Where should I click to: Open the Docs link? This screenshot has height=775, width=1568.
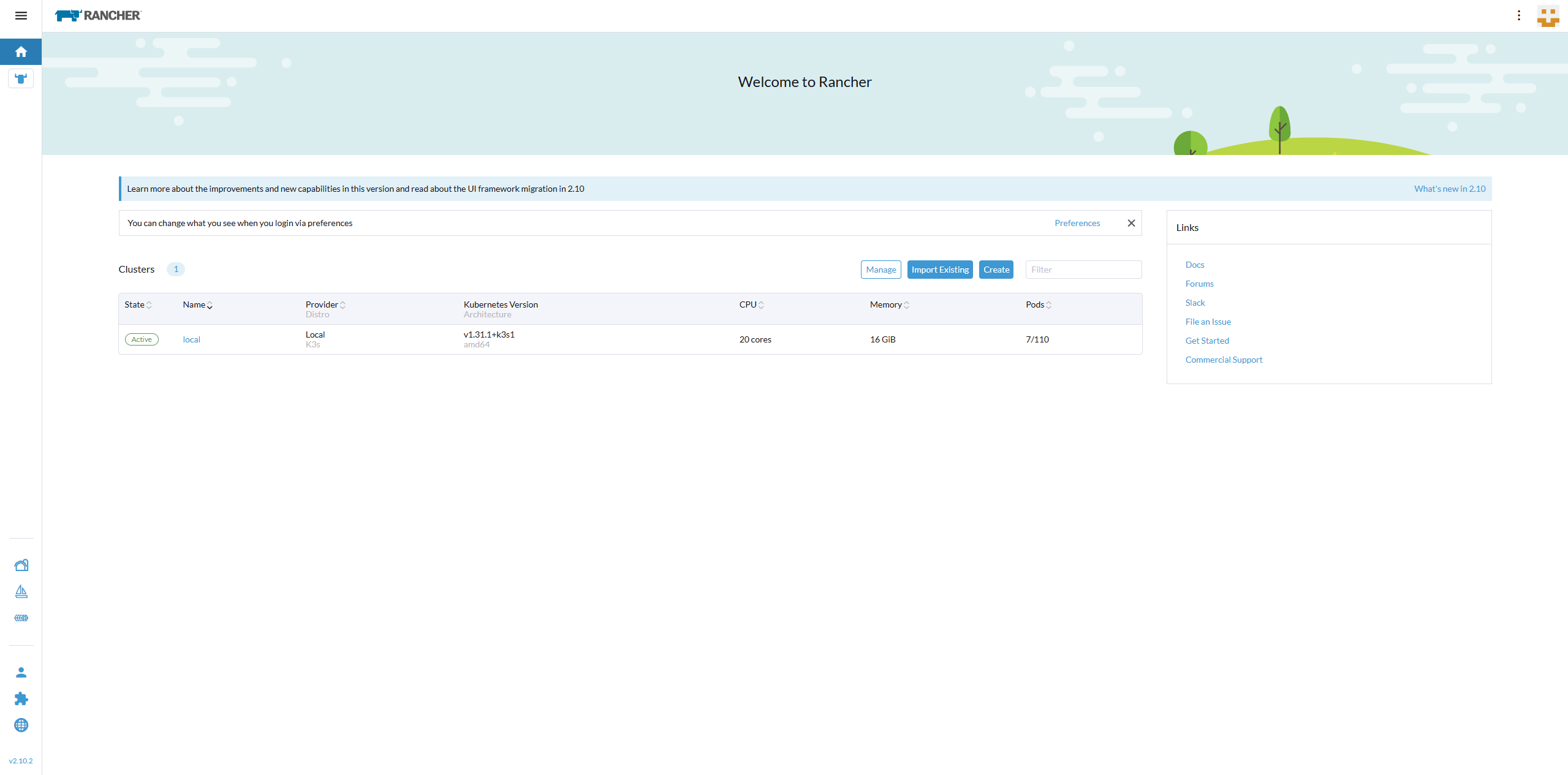click(x=1195, y=265)
